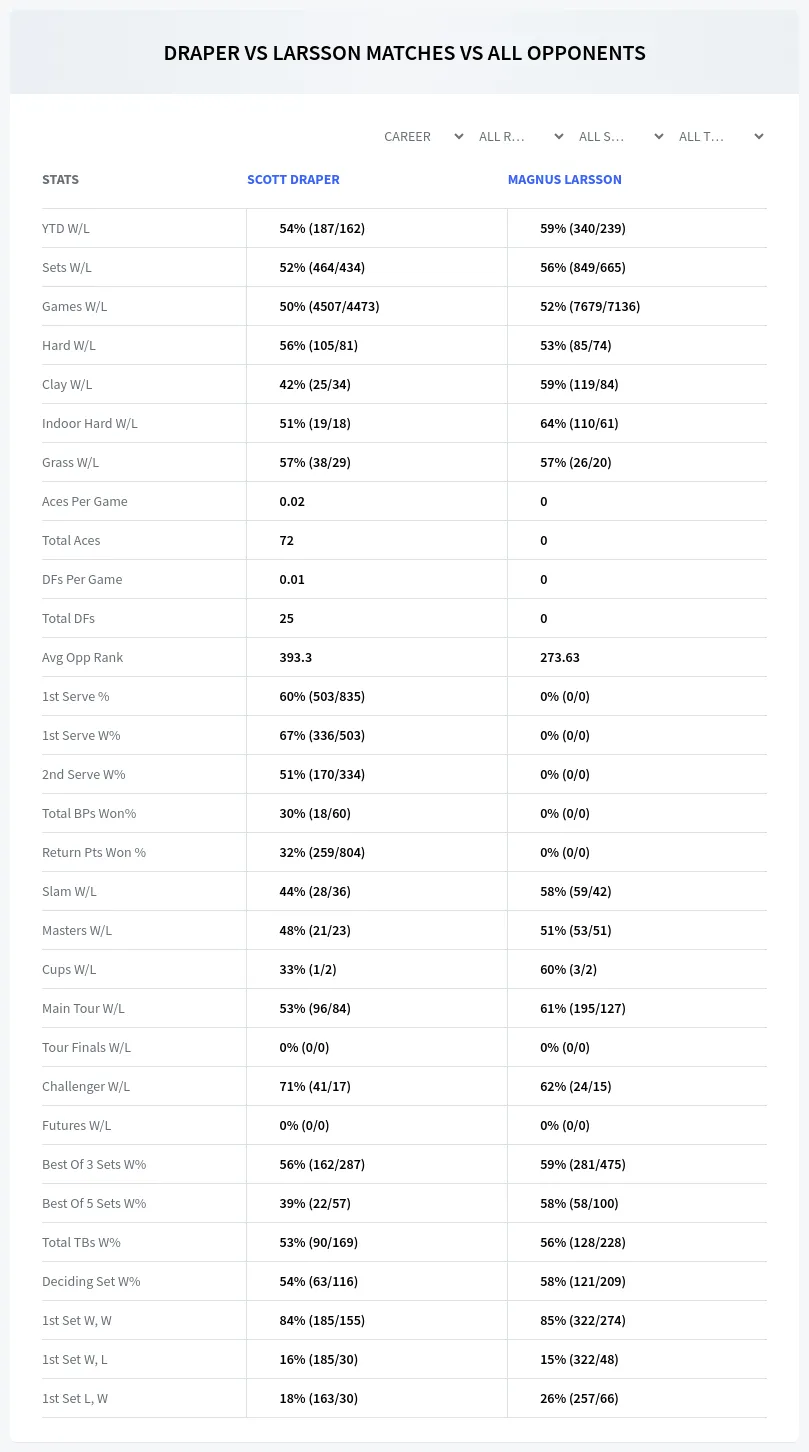The image size is (809, 1452).
Task: Click the Slam W/L row label
Action: (x=69, y=891)
